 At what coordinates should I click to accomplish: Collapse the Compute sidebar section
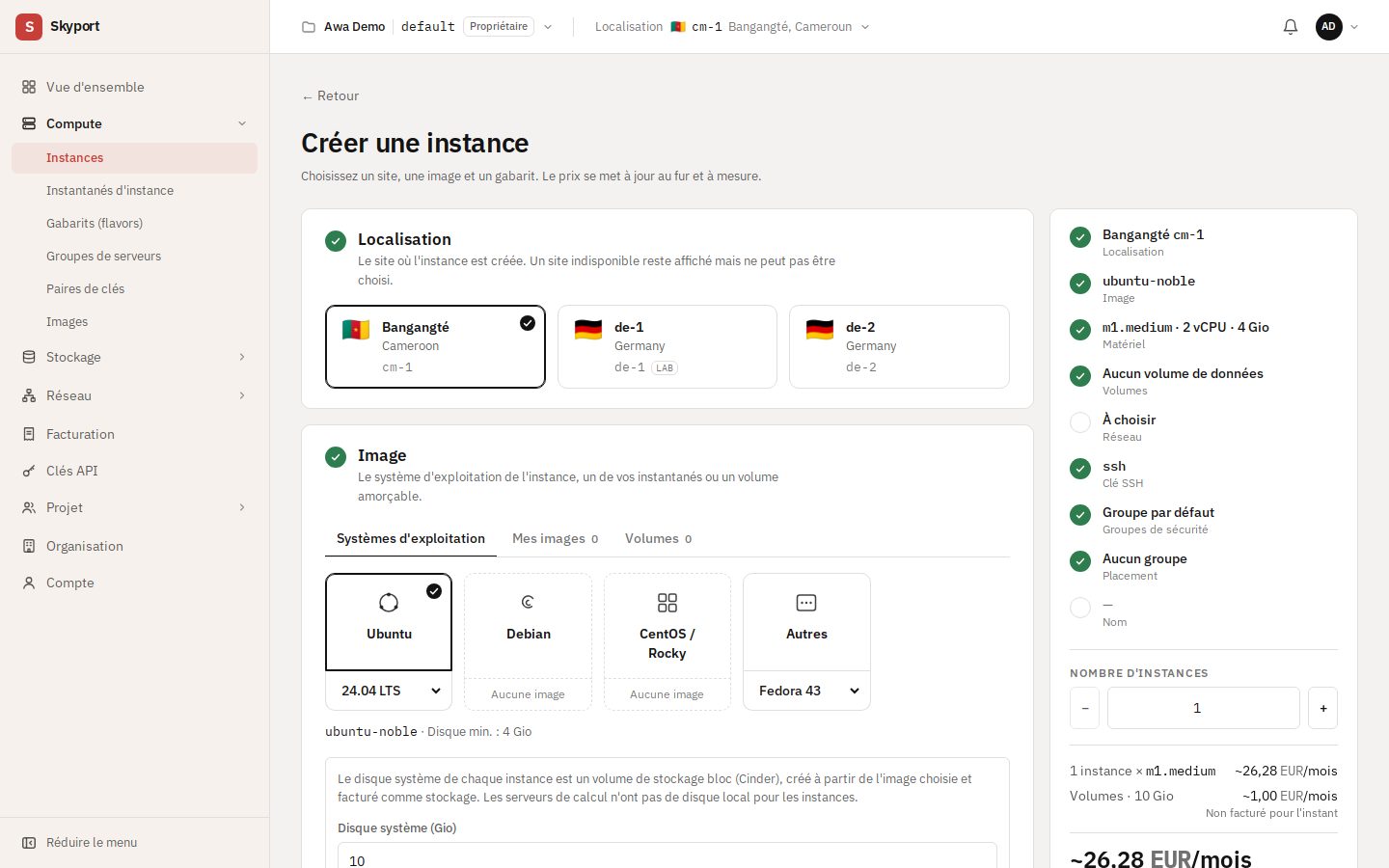click(134, 123)
